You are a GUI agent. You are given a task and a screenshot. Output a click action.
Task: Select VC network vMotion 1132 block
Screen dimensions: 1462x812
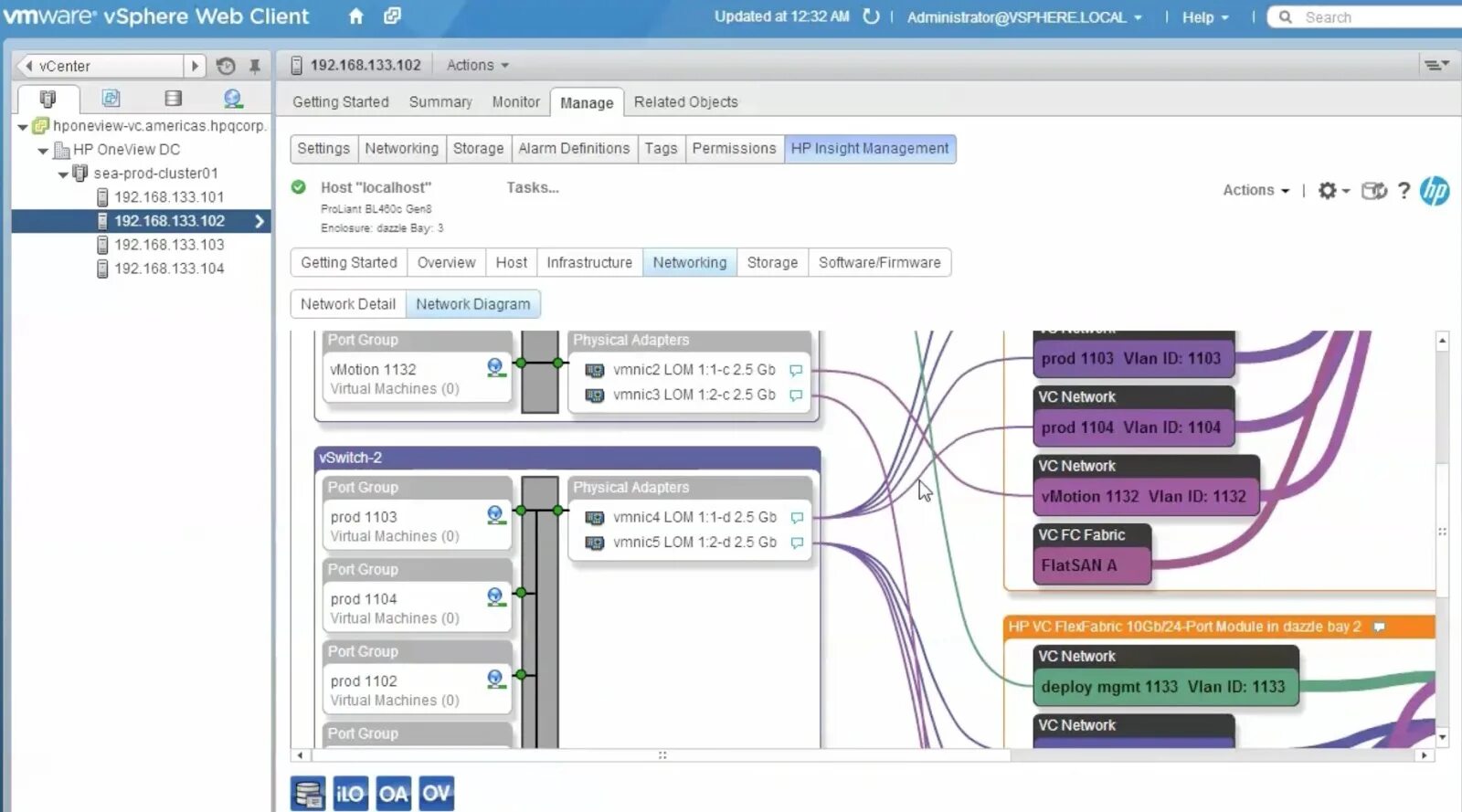tap(1146, 497)
